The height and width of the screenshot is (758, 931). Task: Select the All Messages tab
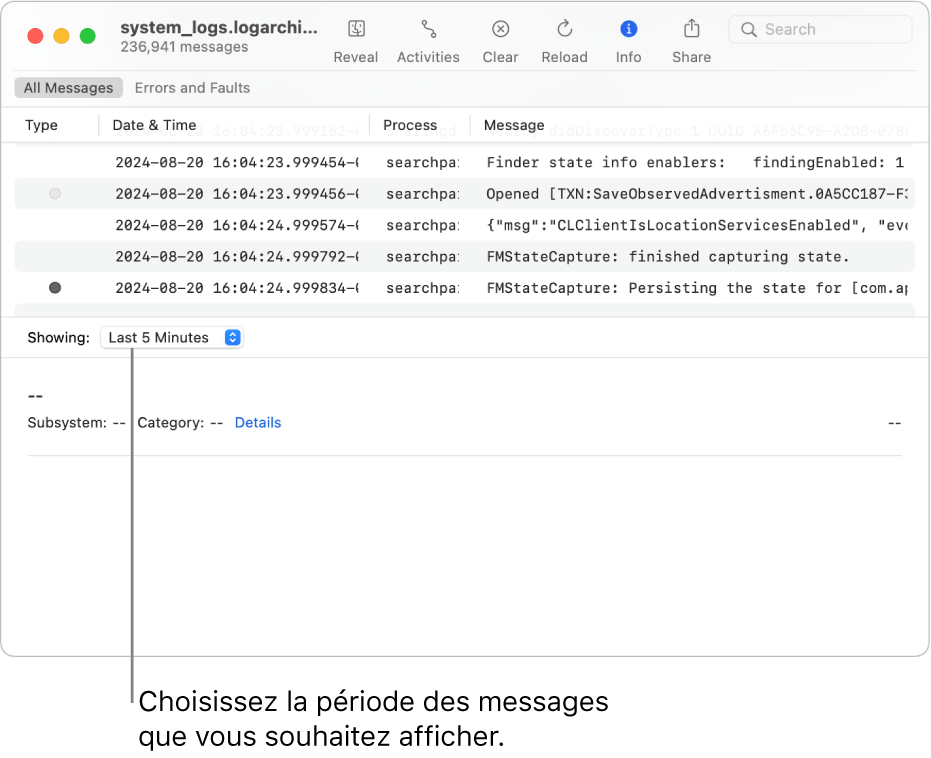pos(68,88)
